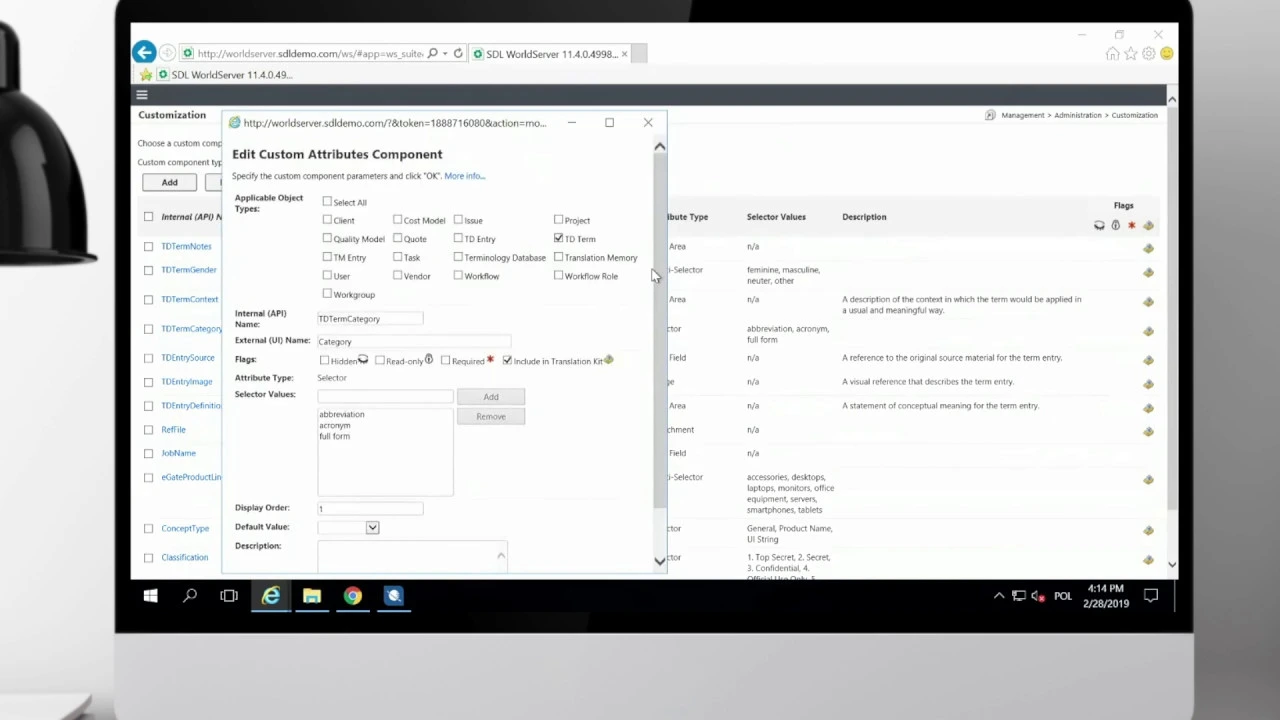Open File Explorer from the taskbar
This screenshot has width=1280, height=720.
point(312,596)
